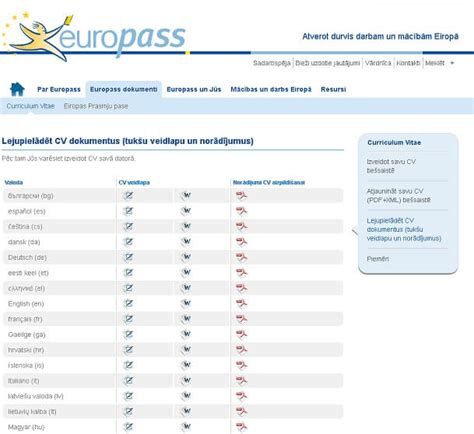Viewport: 474px width, 434px height.
Task: Open Gaeilge instructions PDF icon
Action: click(x=241, y=334)
